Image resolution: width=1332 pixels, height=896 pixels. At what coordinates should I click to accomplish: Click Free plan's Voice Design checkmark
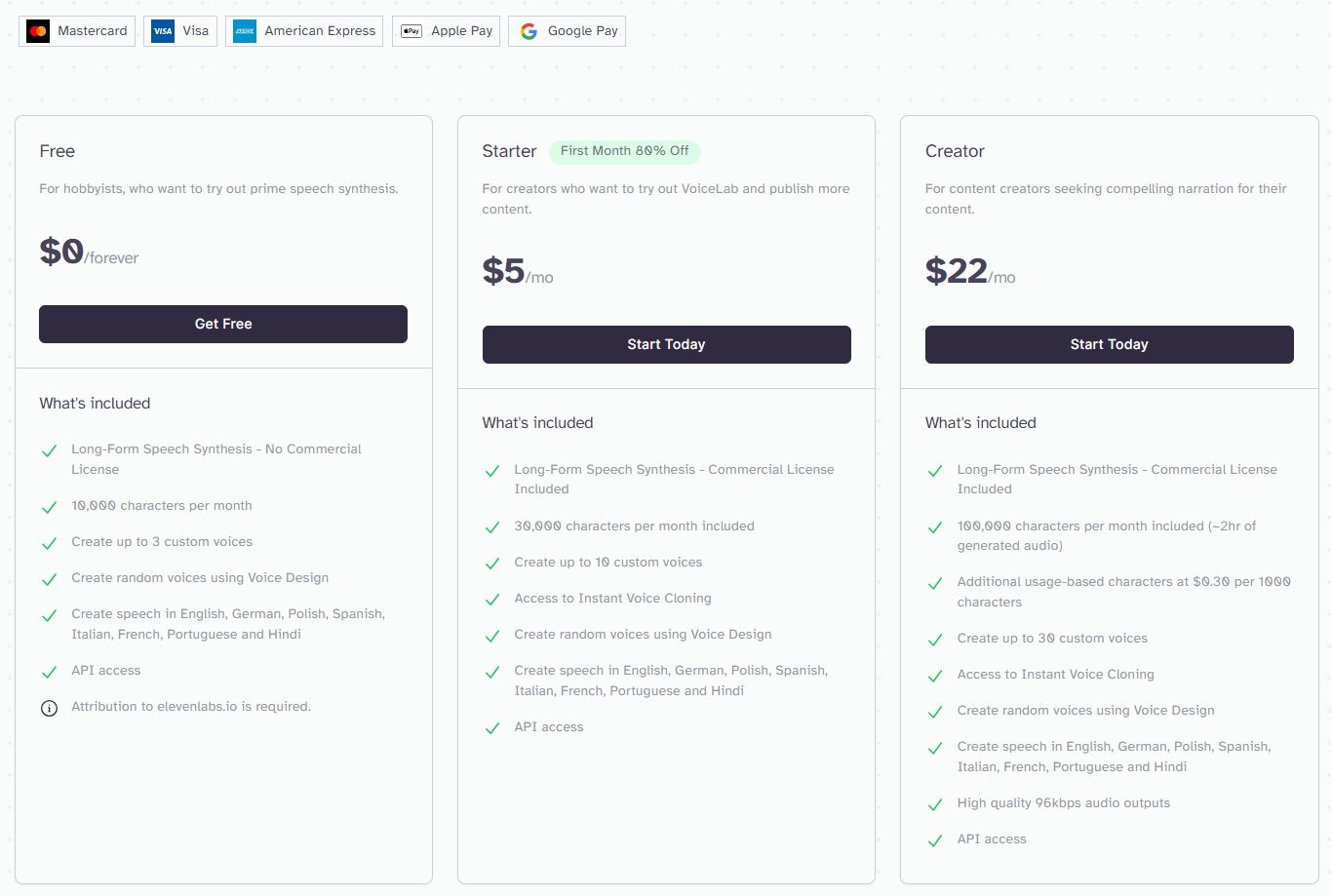[x=49, y=579]
